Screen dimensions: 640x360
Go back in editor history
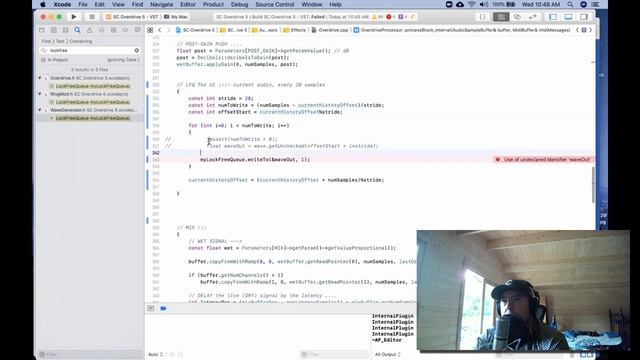tap(160, 30)
